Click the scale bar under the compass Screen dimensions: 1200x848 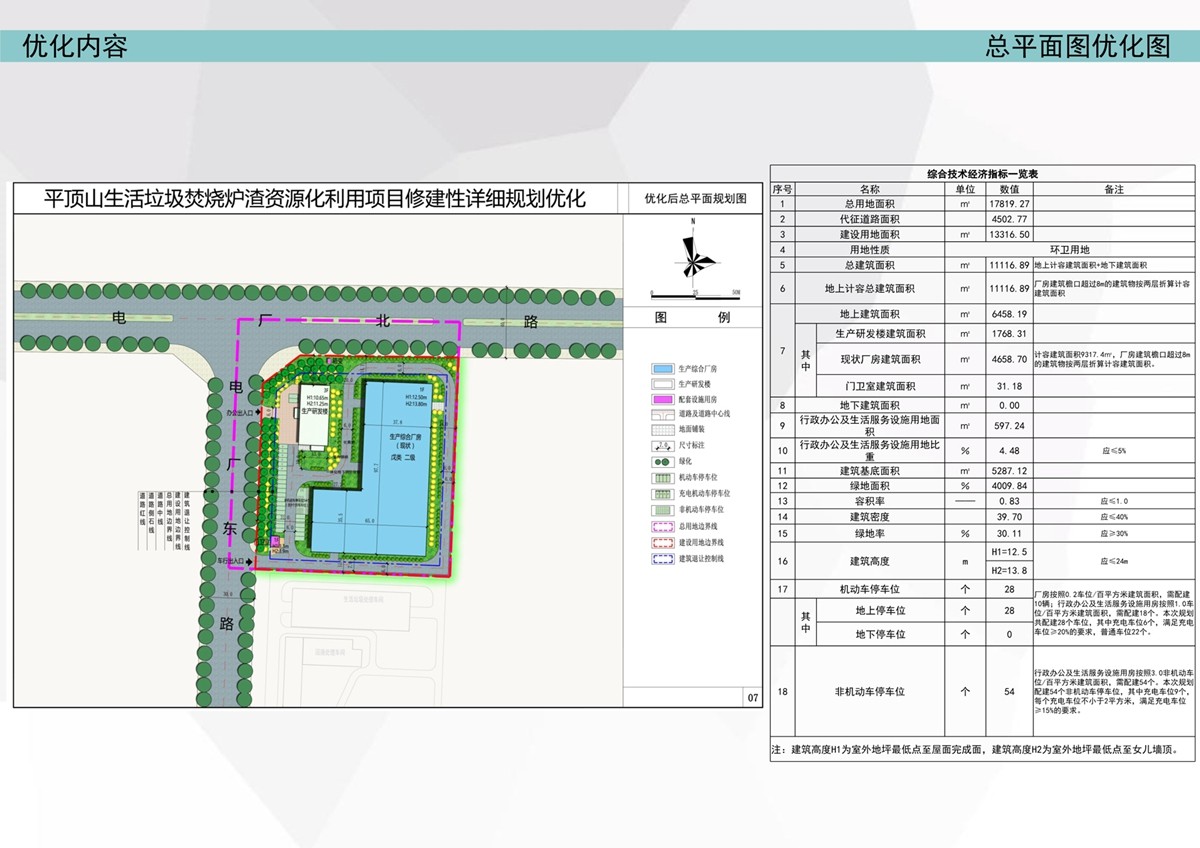click(x=693, y=297)
